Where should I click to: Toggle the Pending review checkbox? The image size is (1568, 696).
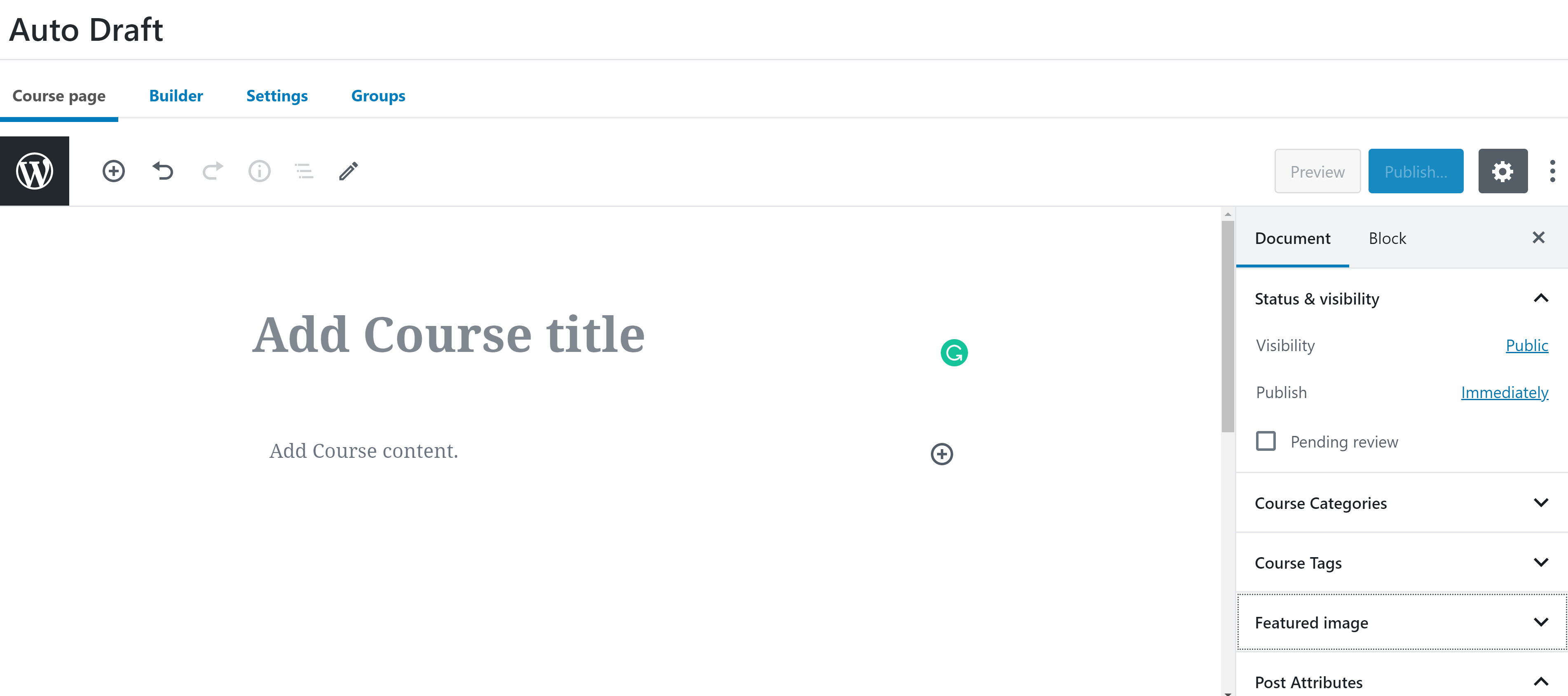point(1265,441)
